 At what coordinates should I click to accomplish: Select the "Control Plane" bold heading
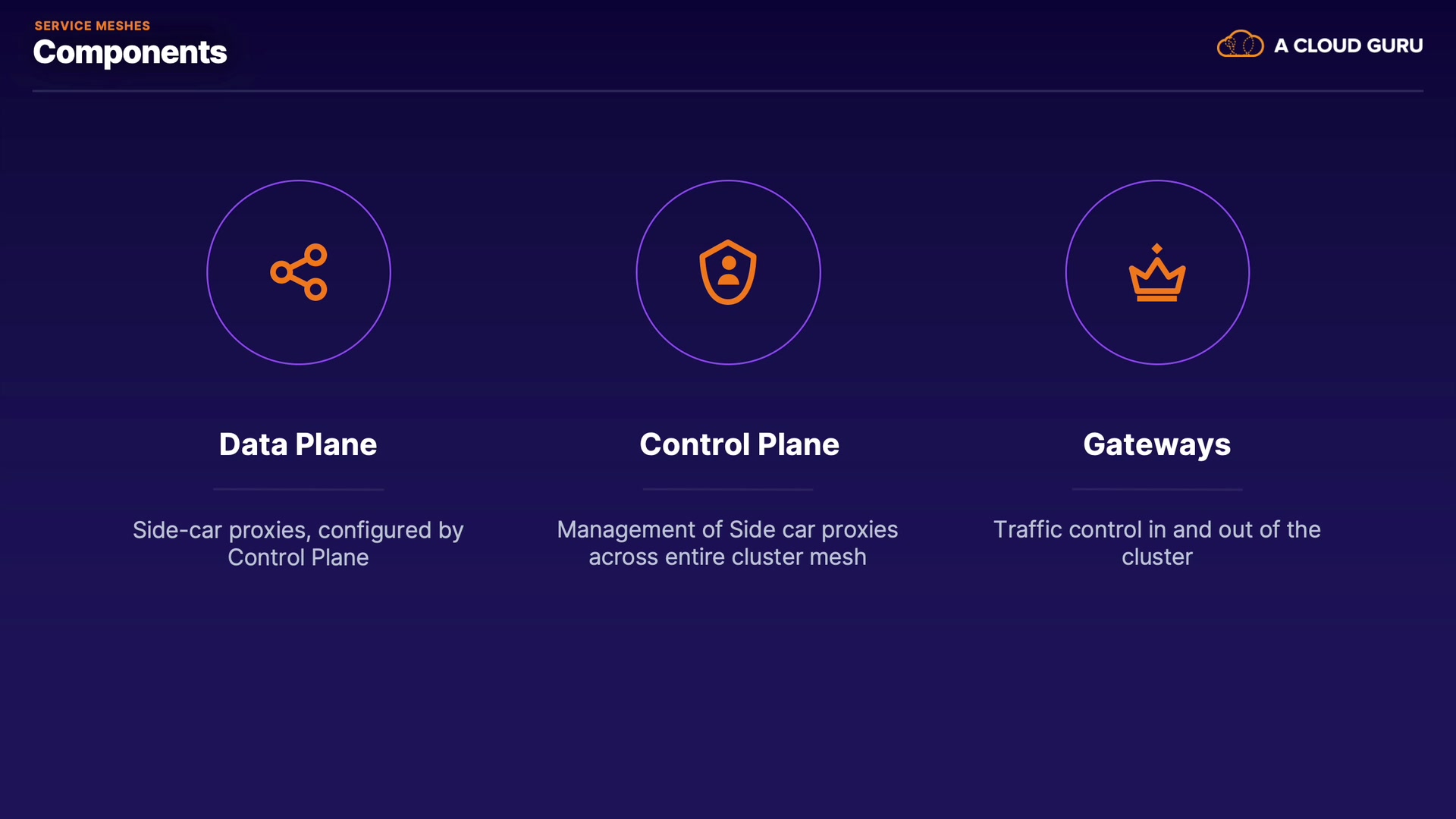pyautogui.click(x=739, y=444)
